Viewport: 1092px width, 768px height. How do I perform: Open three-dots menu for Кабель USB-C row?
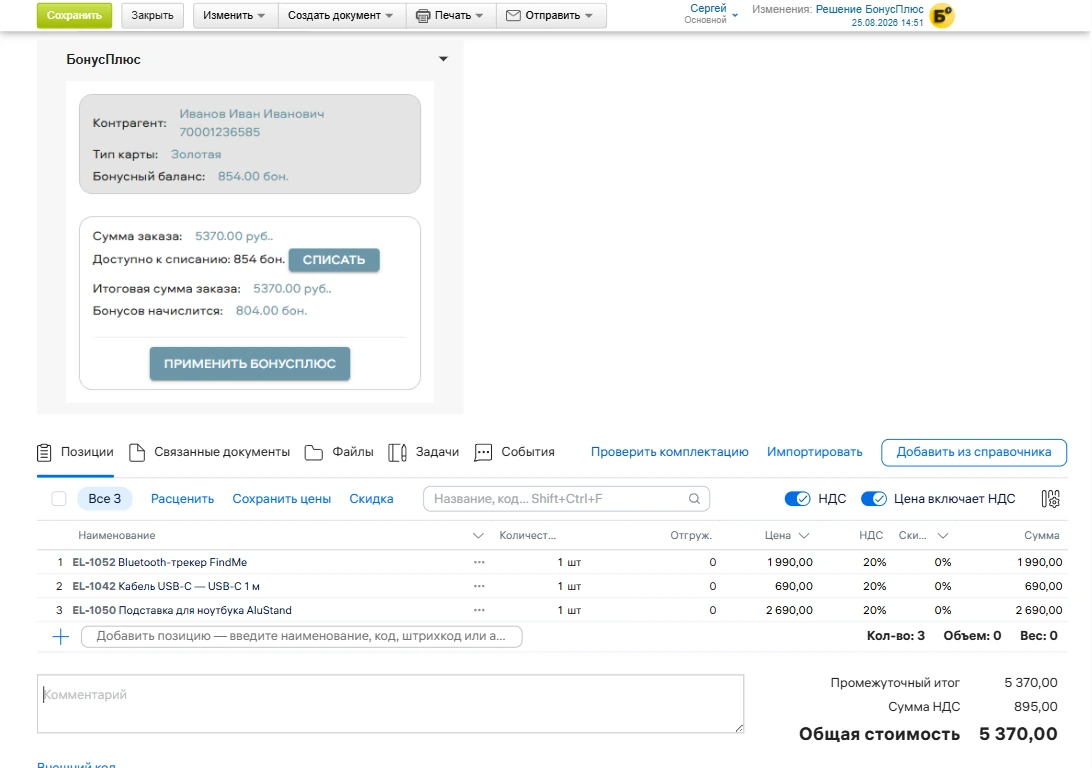pos(479,586)
